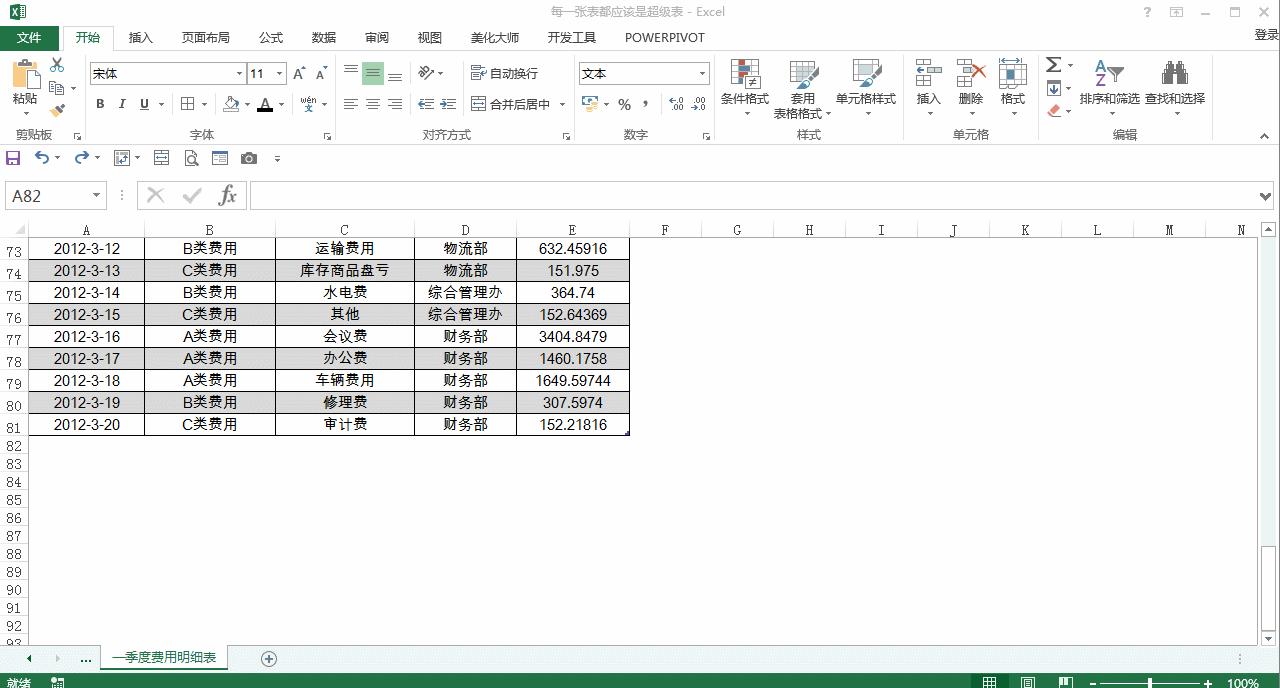Viewport: 1280px width, 688px height.
Task: Decrease font size with the small A icon
Action: (x=321, y=73)
